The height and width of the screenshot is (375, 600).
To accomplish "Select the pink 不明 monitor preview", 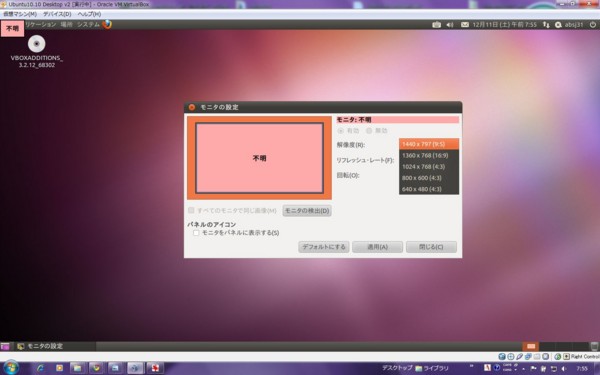I will [259, 158].
